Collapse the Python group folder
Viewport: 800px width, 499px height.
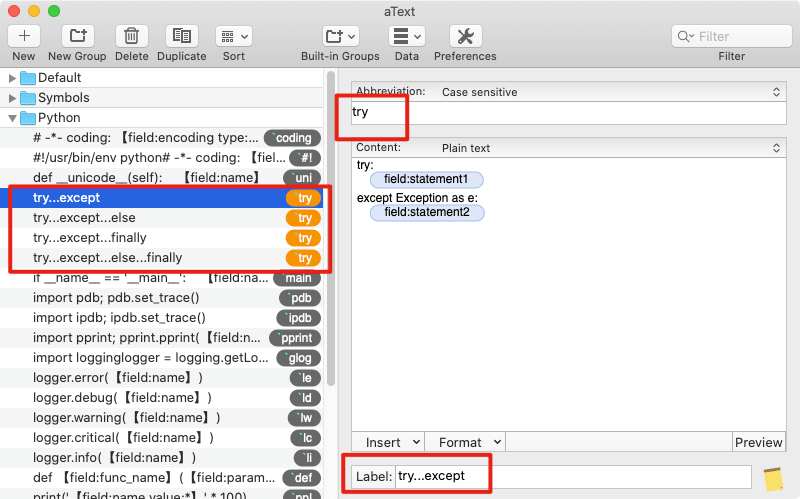[x=13, y=118]
